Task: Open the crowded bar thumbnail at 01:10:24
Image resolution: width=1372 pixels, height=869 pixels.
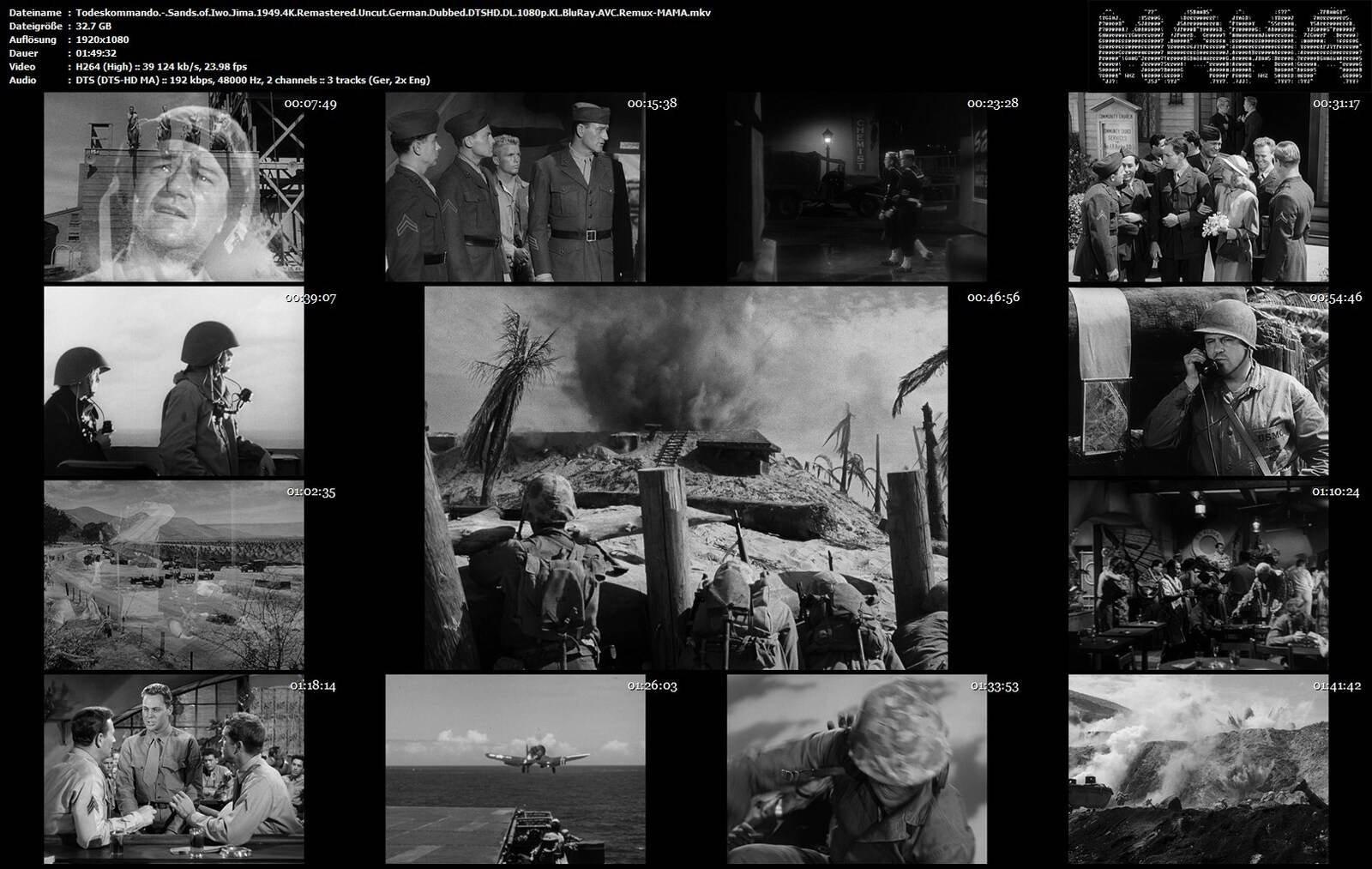Action: pos(1198,576)
